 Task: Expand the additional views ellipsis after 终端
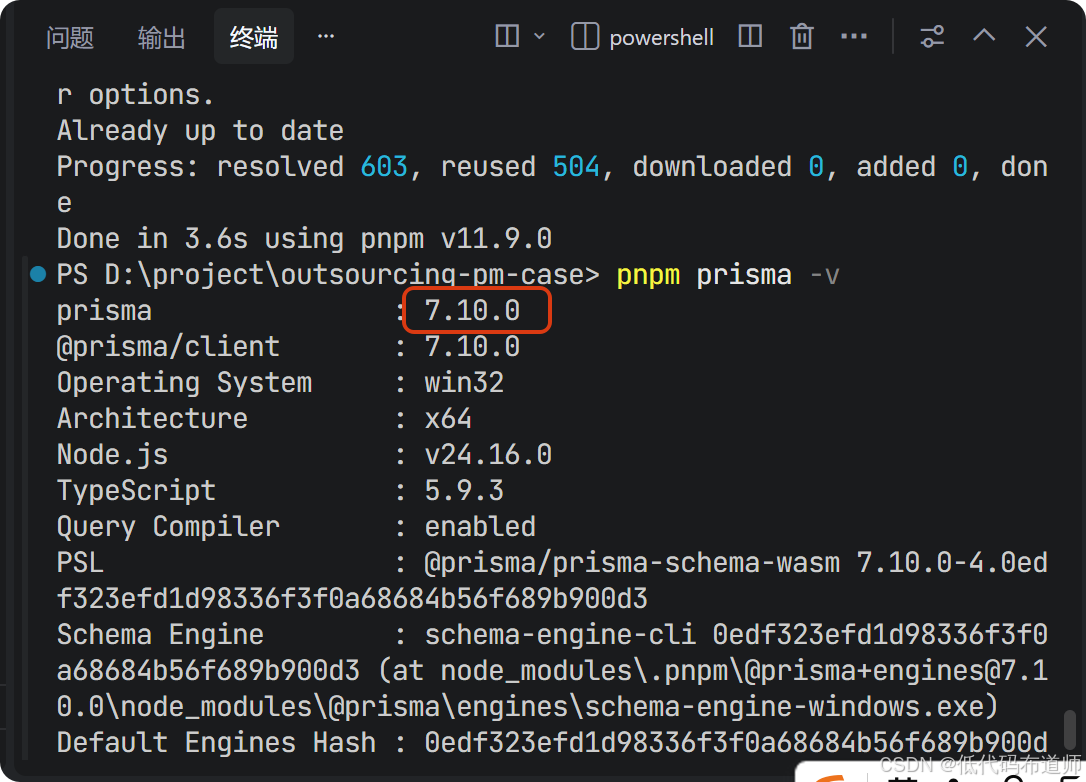[x=326, y=36]
